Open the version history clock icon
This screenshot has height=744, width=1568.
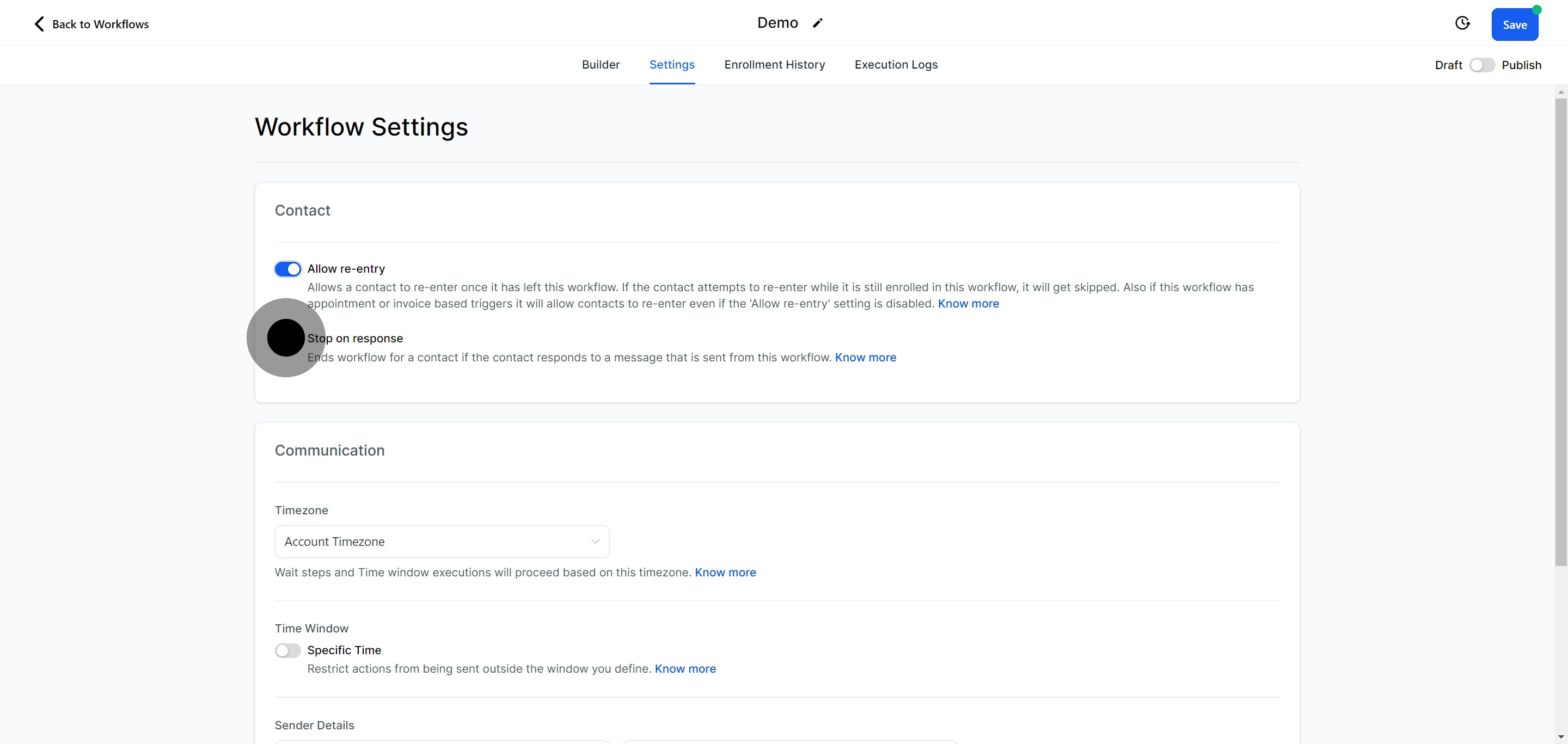click(1462, 23)
